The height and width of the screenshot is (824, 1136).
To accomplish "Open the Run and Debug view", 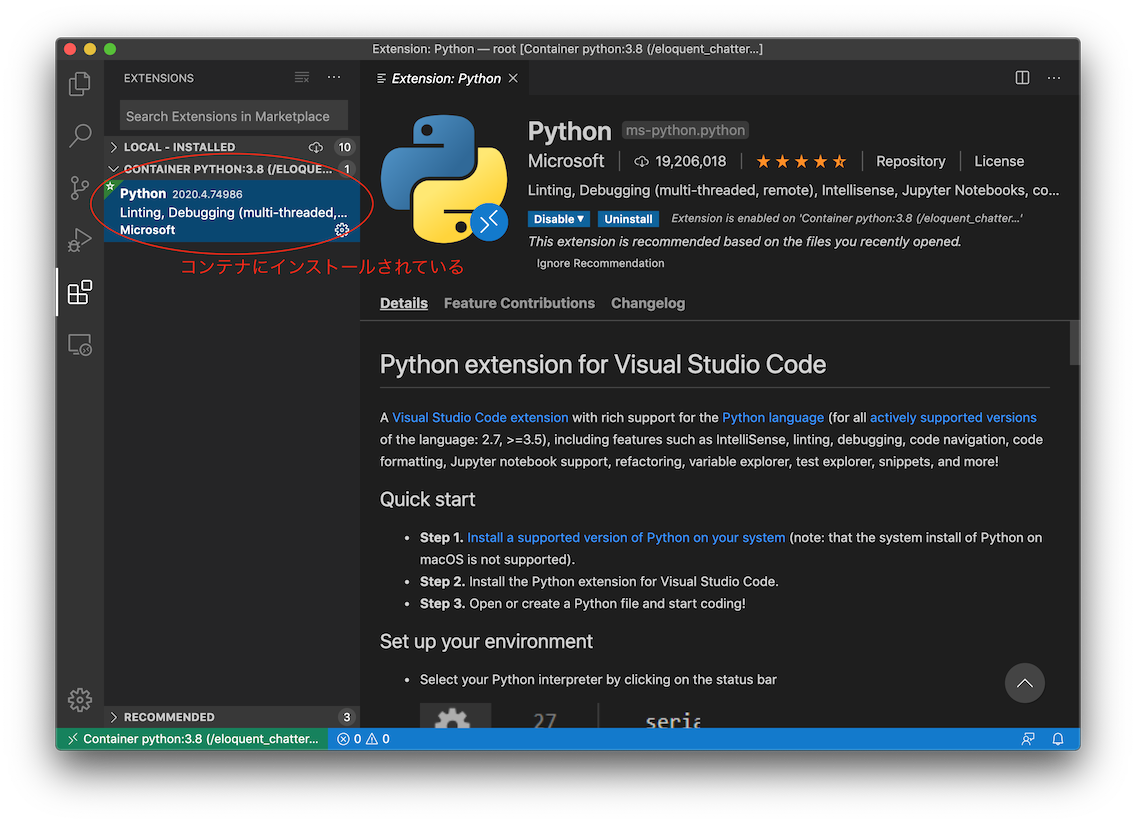I will tap(80, 240).
